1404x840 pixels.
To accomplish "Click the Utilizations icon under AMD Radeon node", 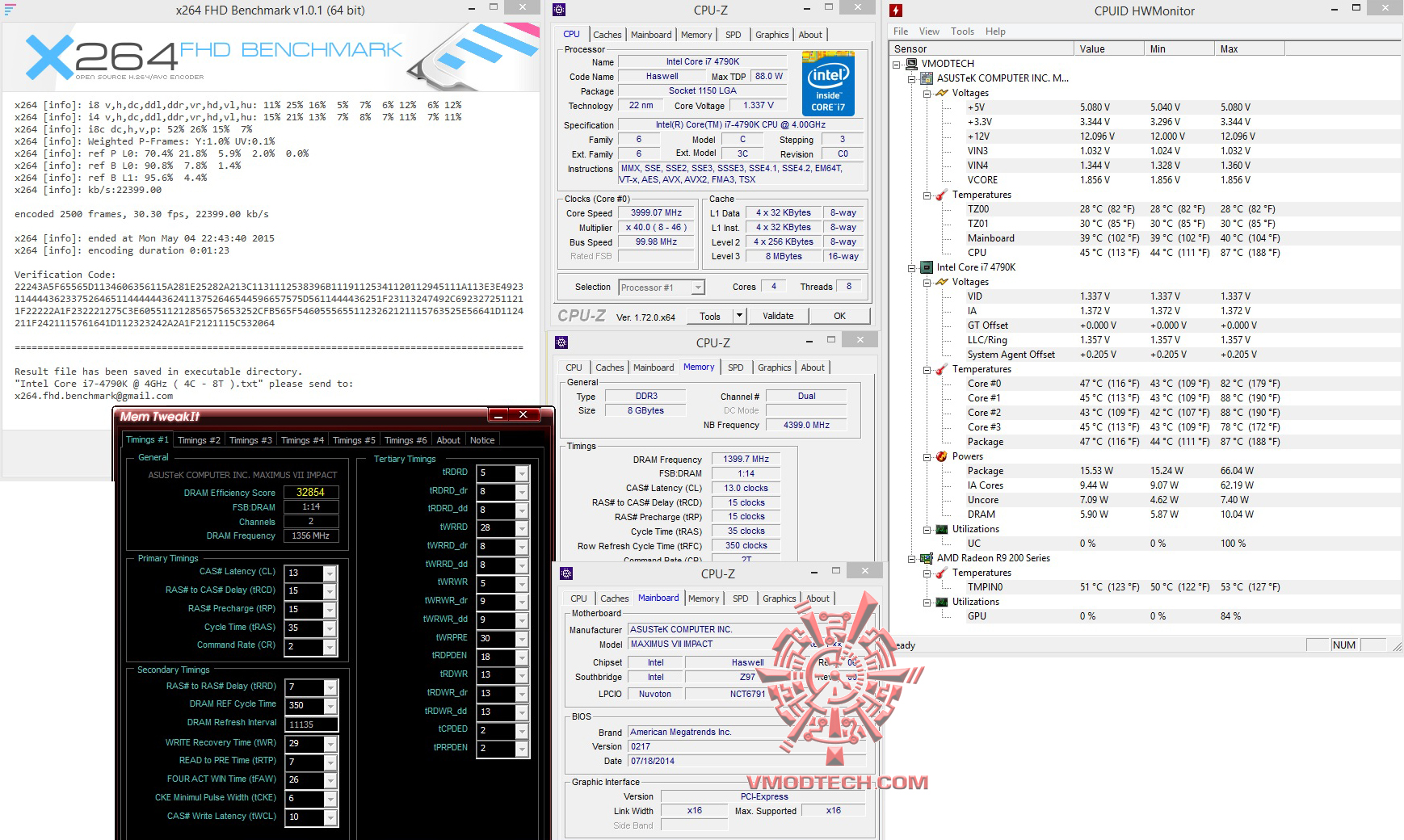I will pos(941,602).
